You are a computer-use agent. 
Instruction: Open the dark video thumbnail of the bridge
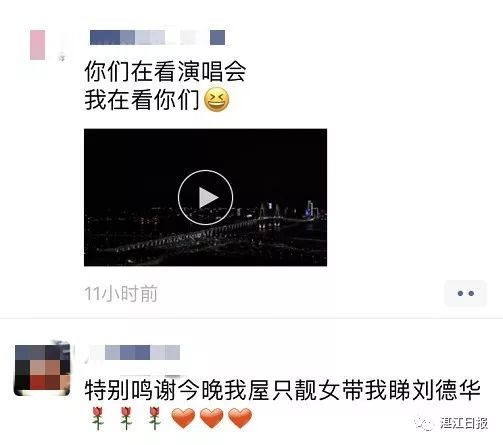[205, 197]
